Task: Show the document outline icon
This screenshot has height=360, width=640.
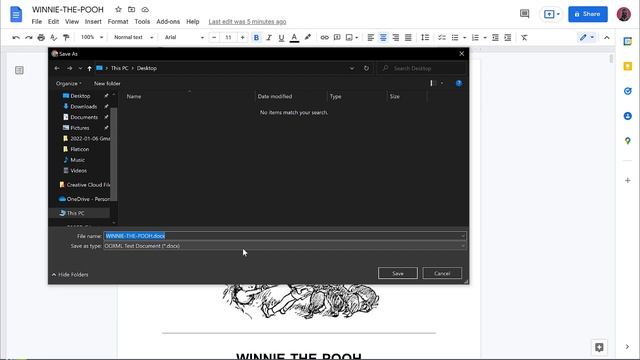Action: [19, 70]
